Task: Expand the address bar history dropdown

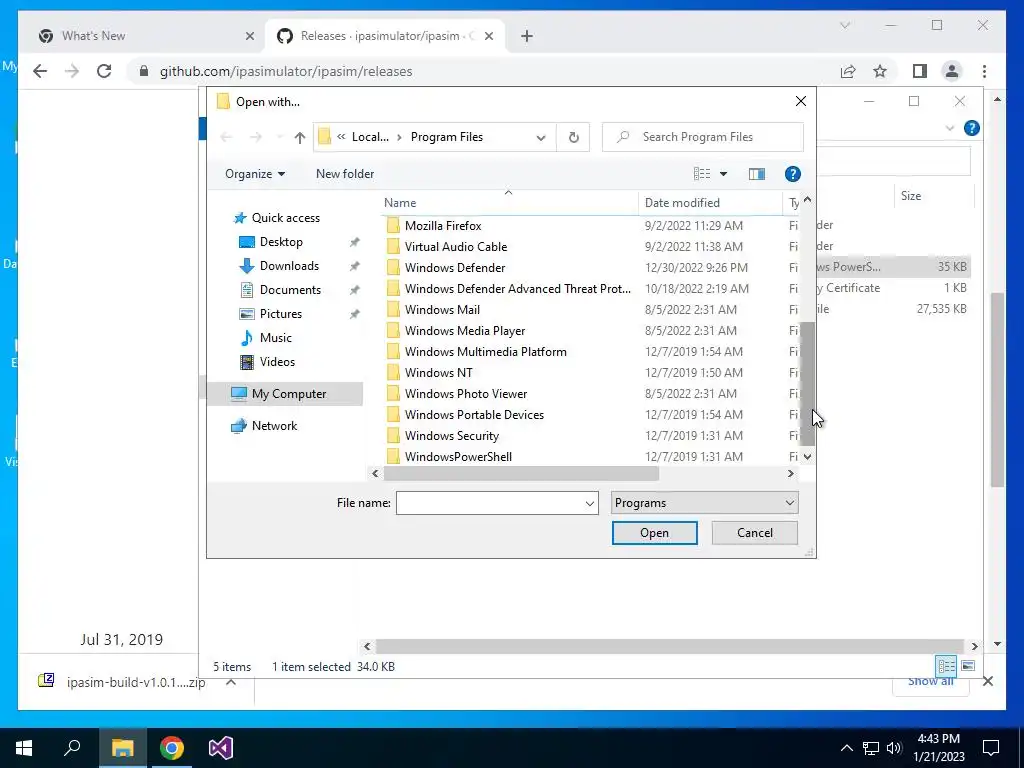Action: [x=541, y=137]
